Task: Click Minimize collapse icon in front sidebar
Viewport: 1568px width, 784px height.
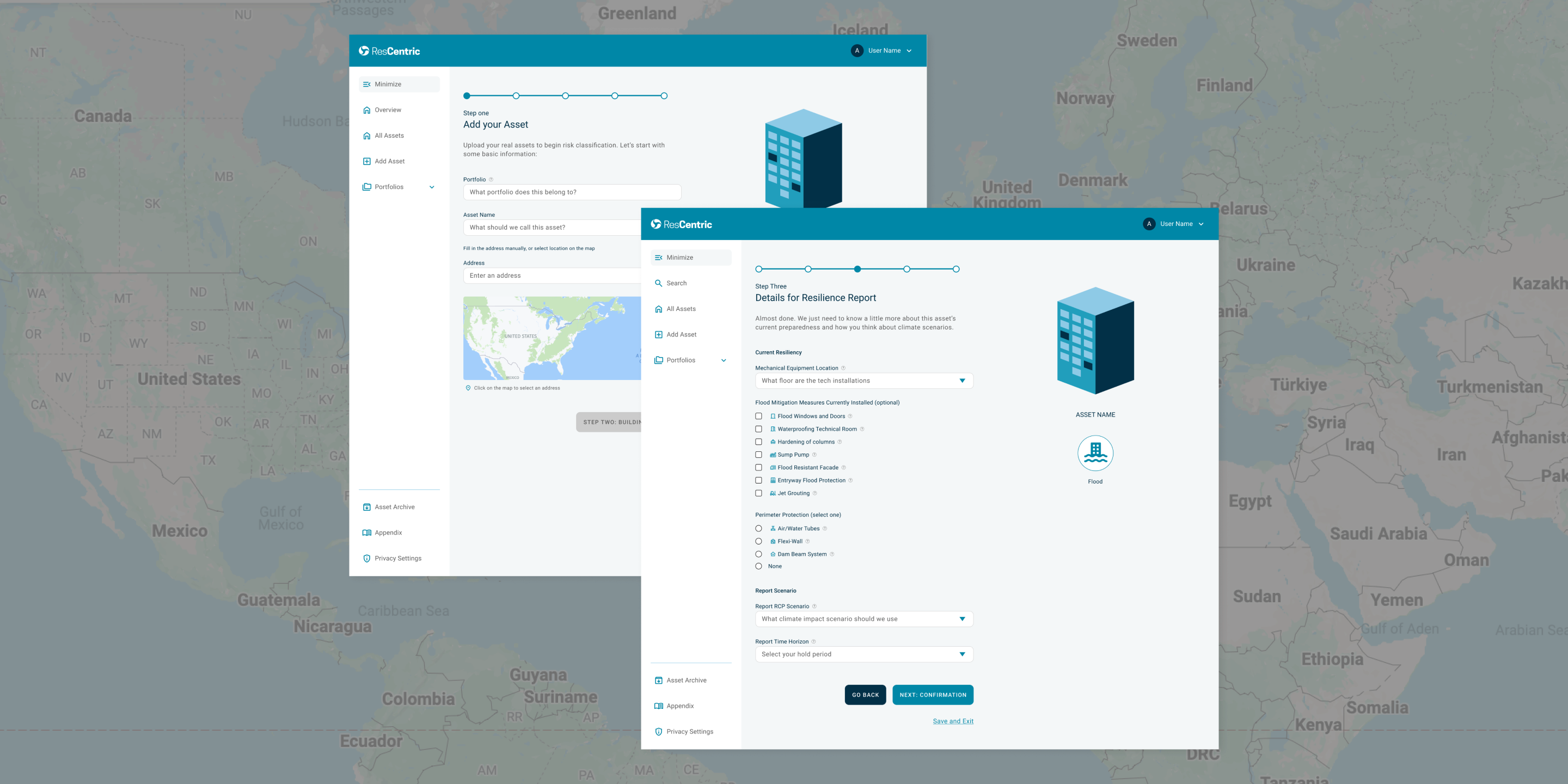Action: pyautogui.click(x=659, y=258)
